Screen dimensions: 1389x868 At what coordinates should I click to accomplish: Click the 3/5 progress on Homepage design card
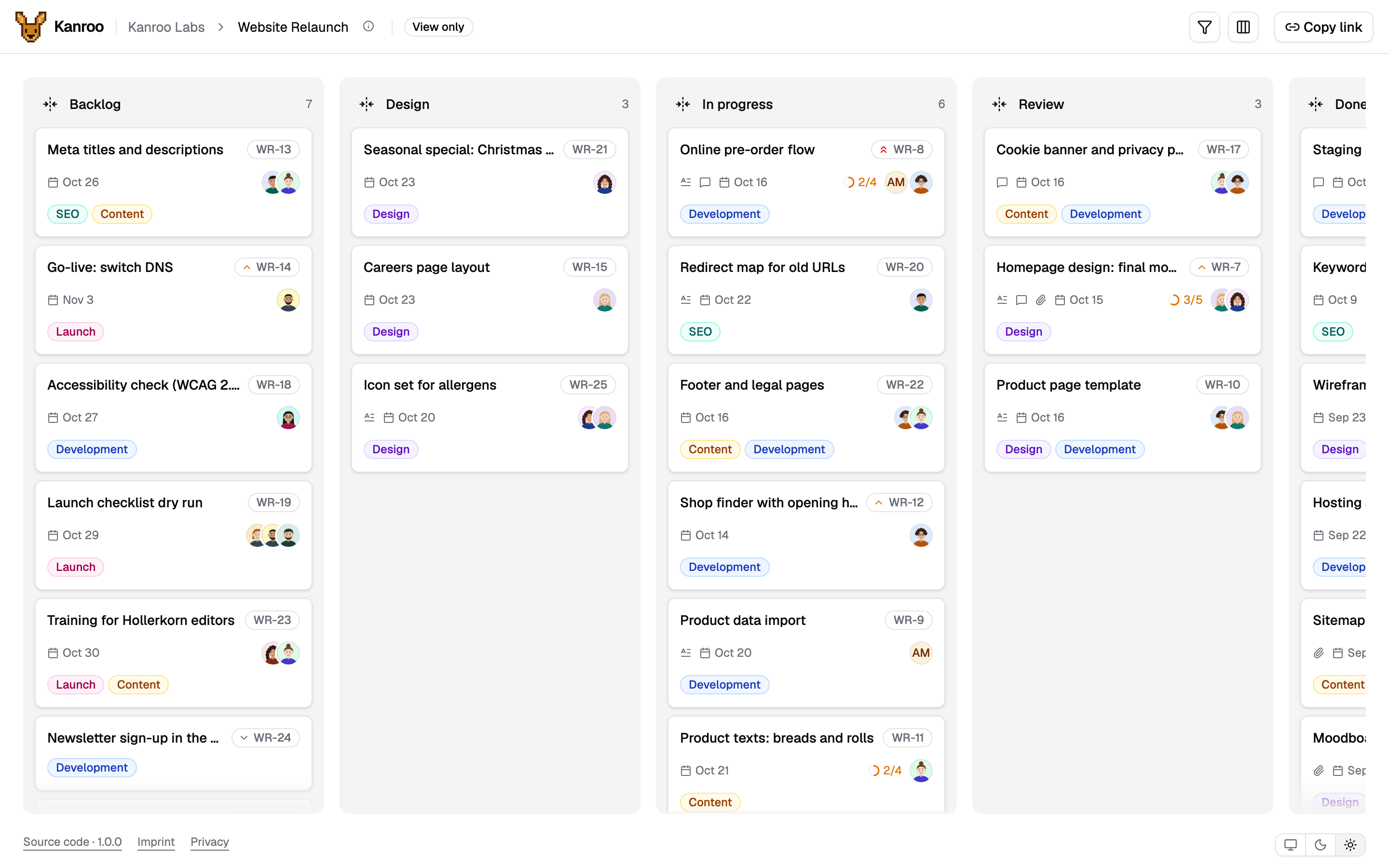1186,299
